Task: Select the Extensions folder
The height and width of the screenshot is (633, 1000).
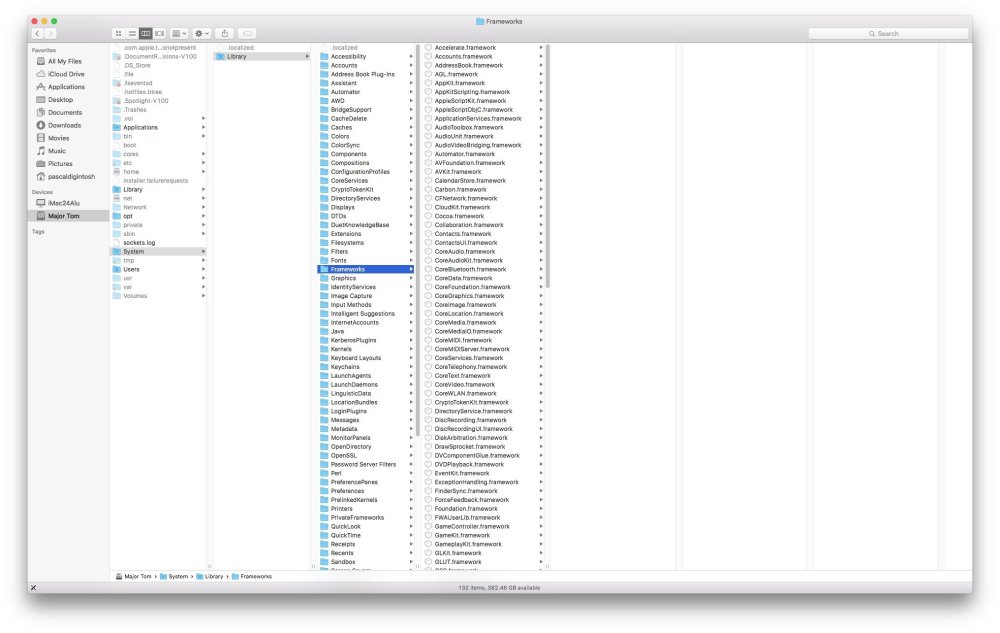Action: 366,234
